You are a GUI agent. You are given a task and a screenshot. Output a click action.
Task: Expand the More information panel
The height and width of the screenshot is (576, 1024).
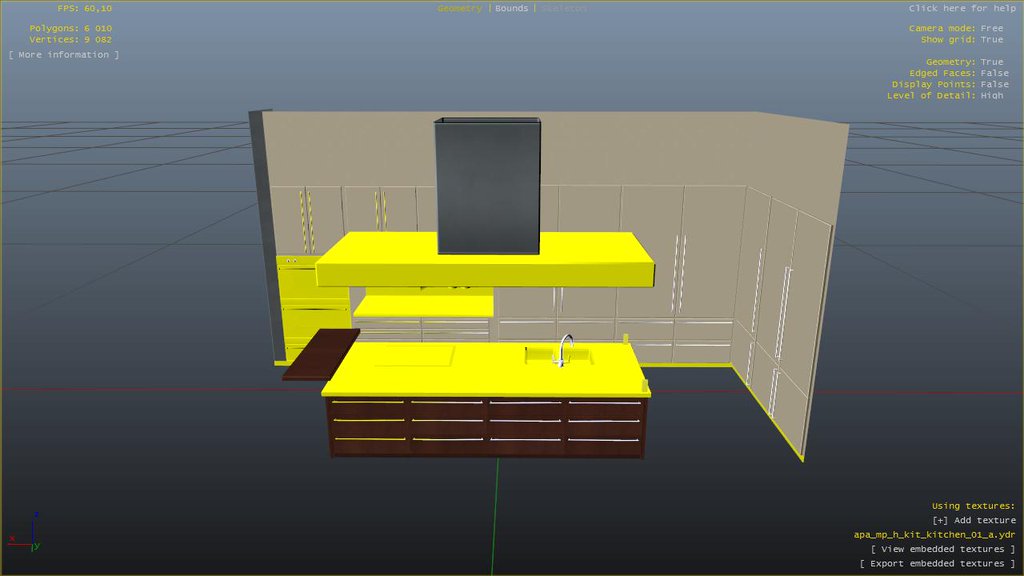(64, 55)
